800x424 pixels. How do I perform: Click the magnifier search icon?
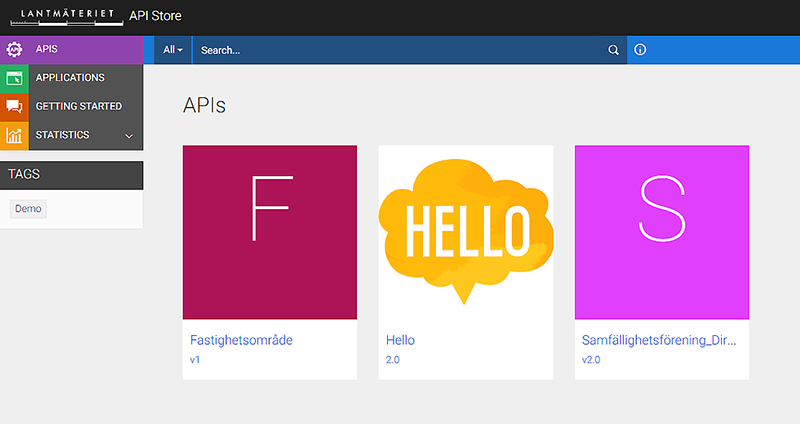tap(613, 50)
